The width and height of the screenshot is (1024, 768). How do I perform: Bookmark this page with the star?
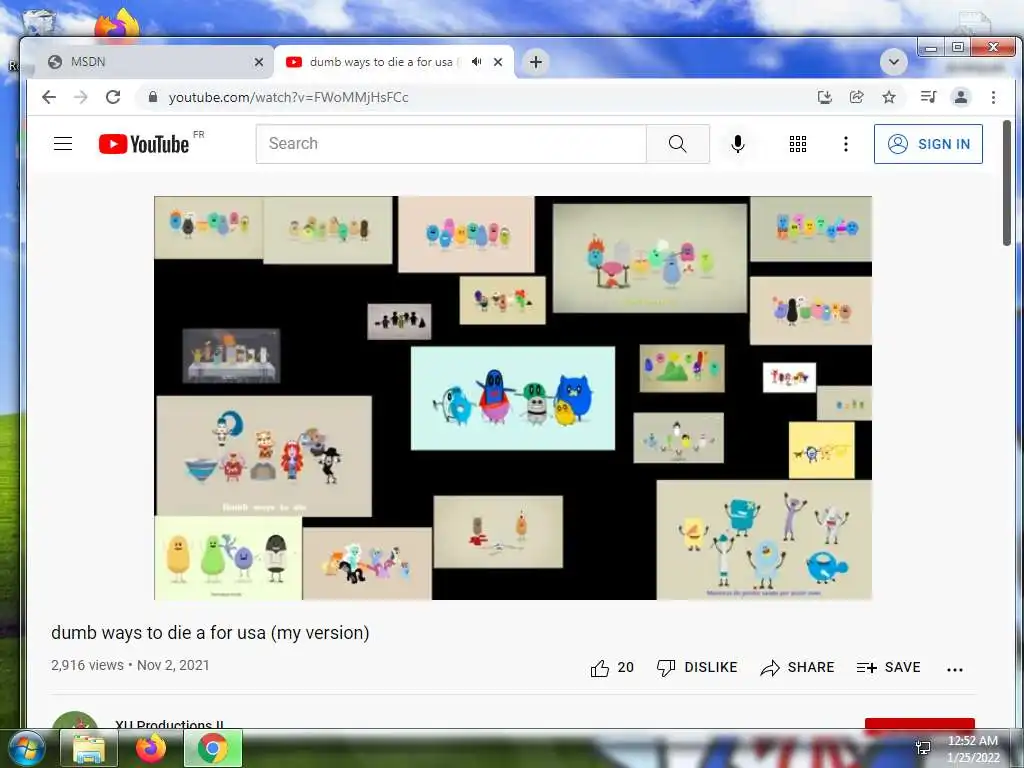[x=889, y=97]
